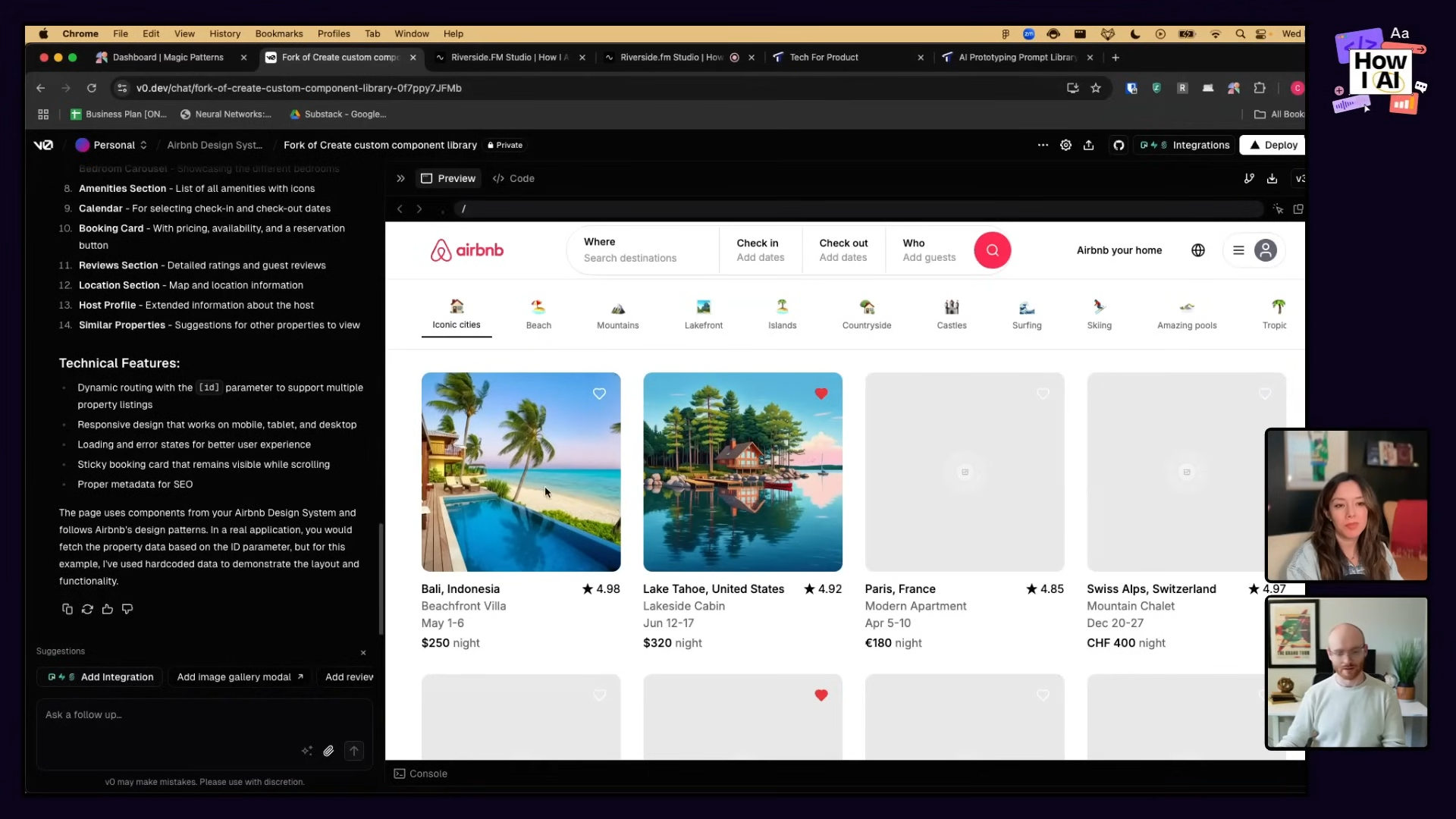Click the globe language icon
Image resolution: width=1456 pixels, height=819 pixels.
[1198, 250]
